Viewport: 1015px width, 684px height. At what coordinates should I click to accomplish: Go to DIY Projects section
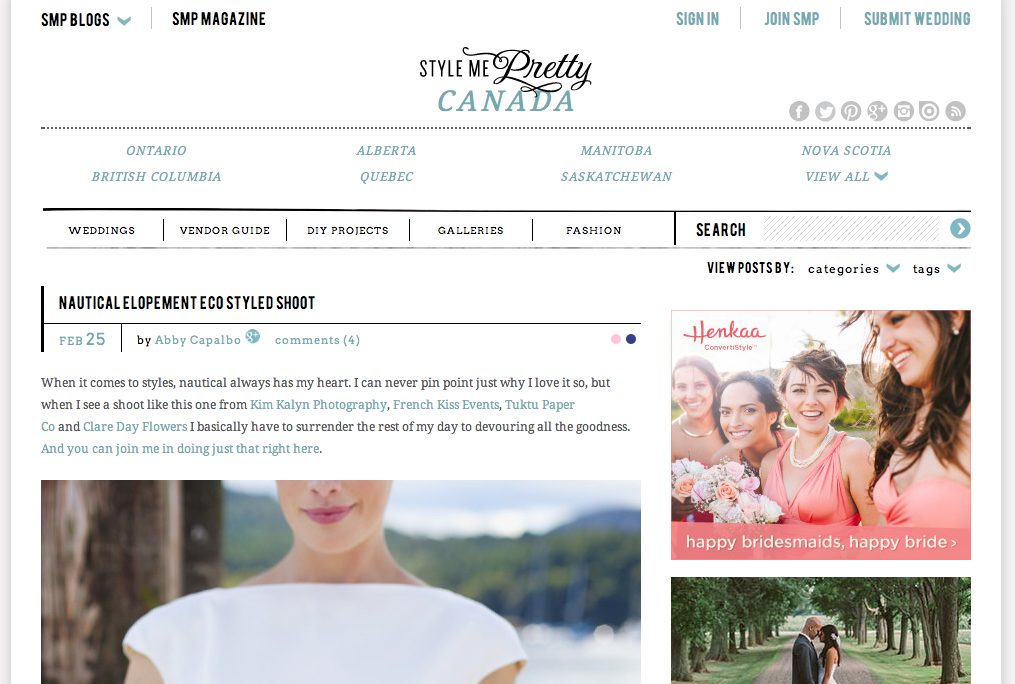point(348,230)
